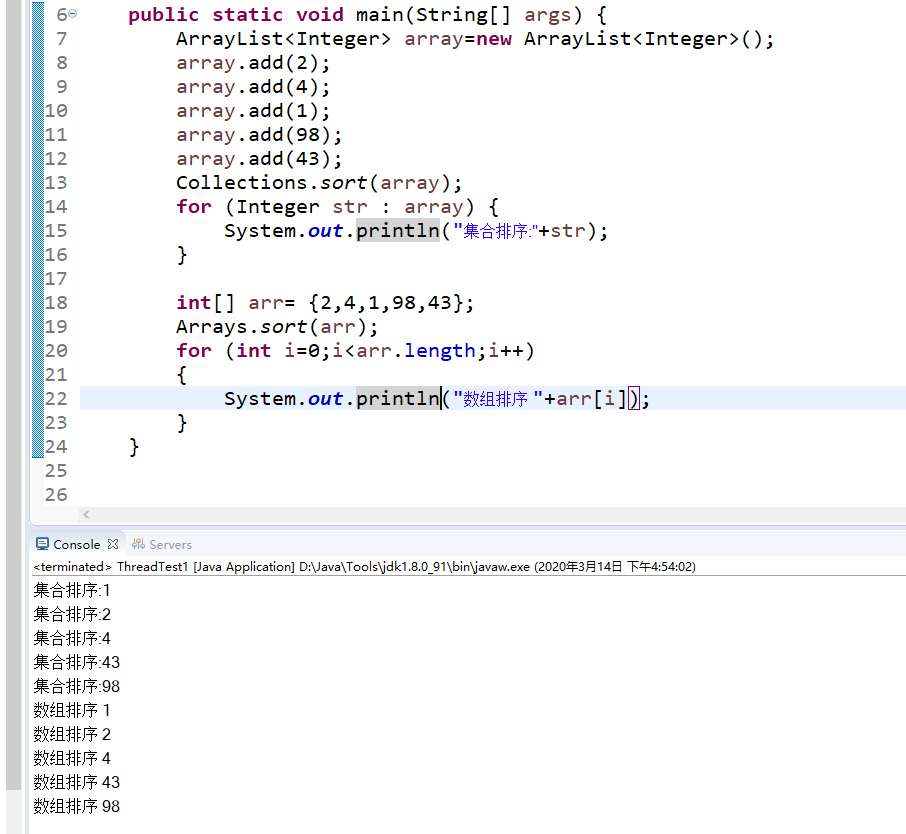Click console output line 数组排序 1

click(x=72, y=710)
